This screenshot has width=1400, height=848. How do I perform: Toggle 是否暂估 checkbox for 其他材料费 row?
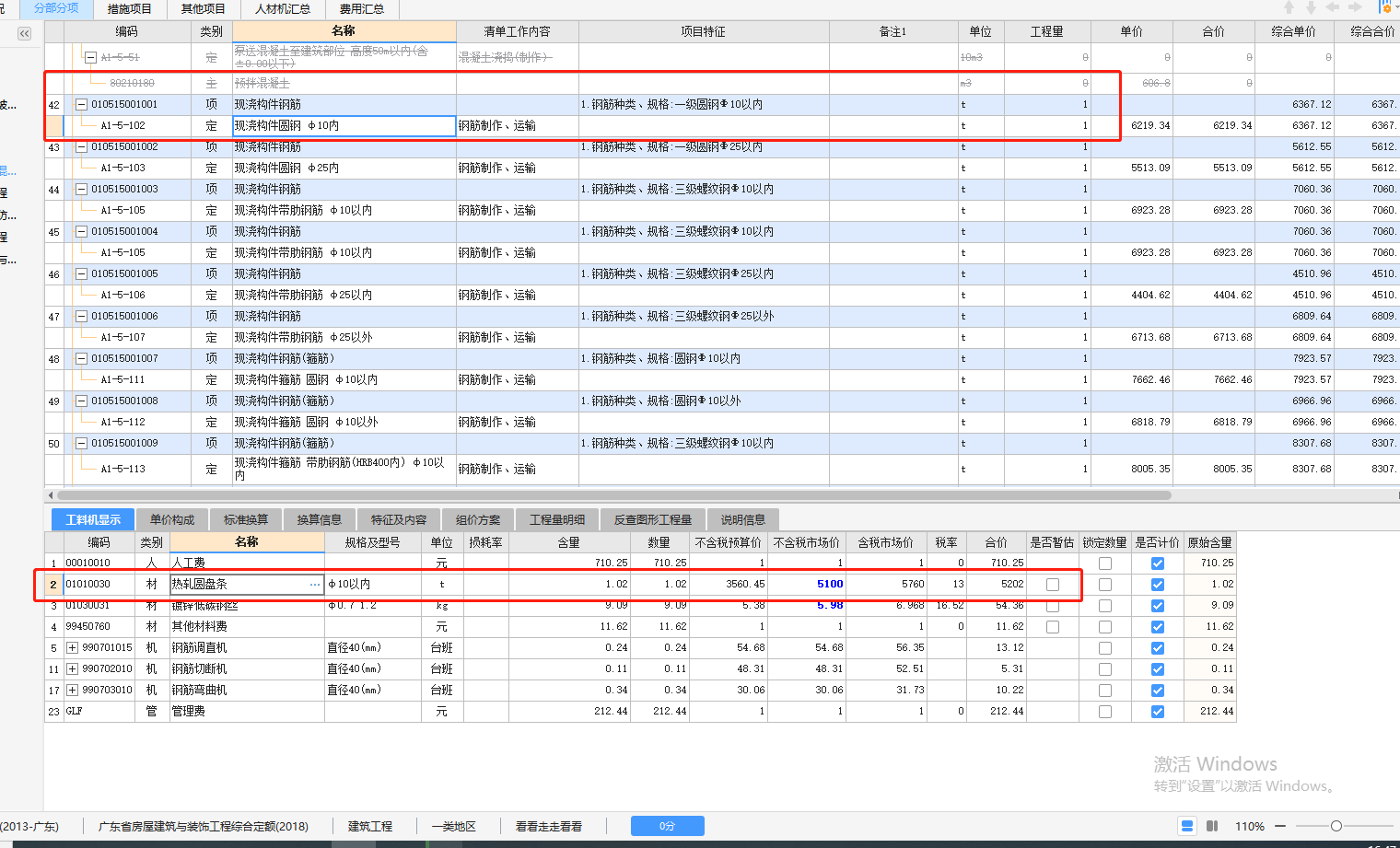tap(1053, 627)
